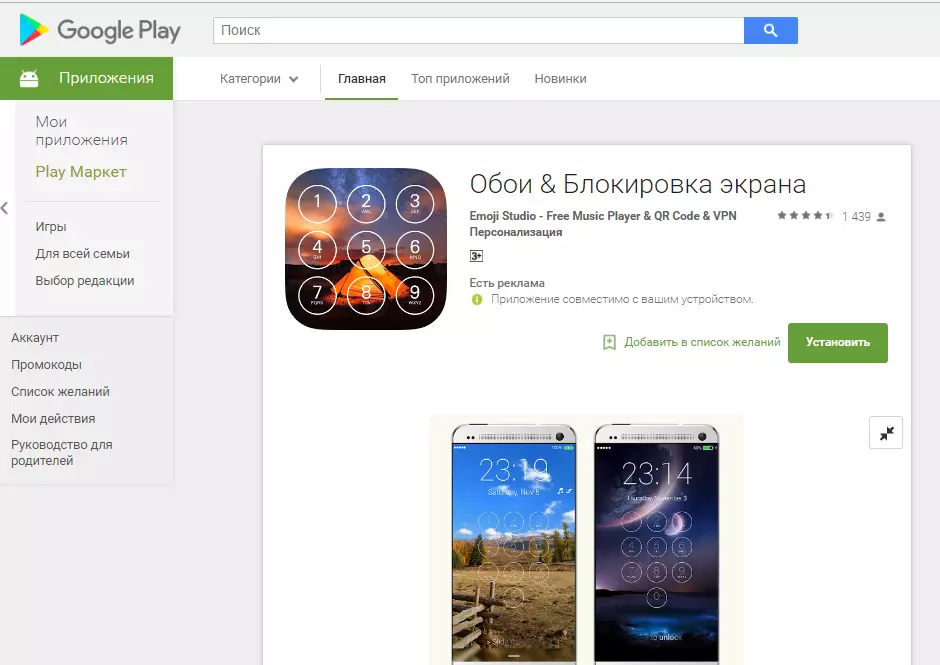Click the star rating next to 1 439

(805, 216)
